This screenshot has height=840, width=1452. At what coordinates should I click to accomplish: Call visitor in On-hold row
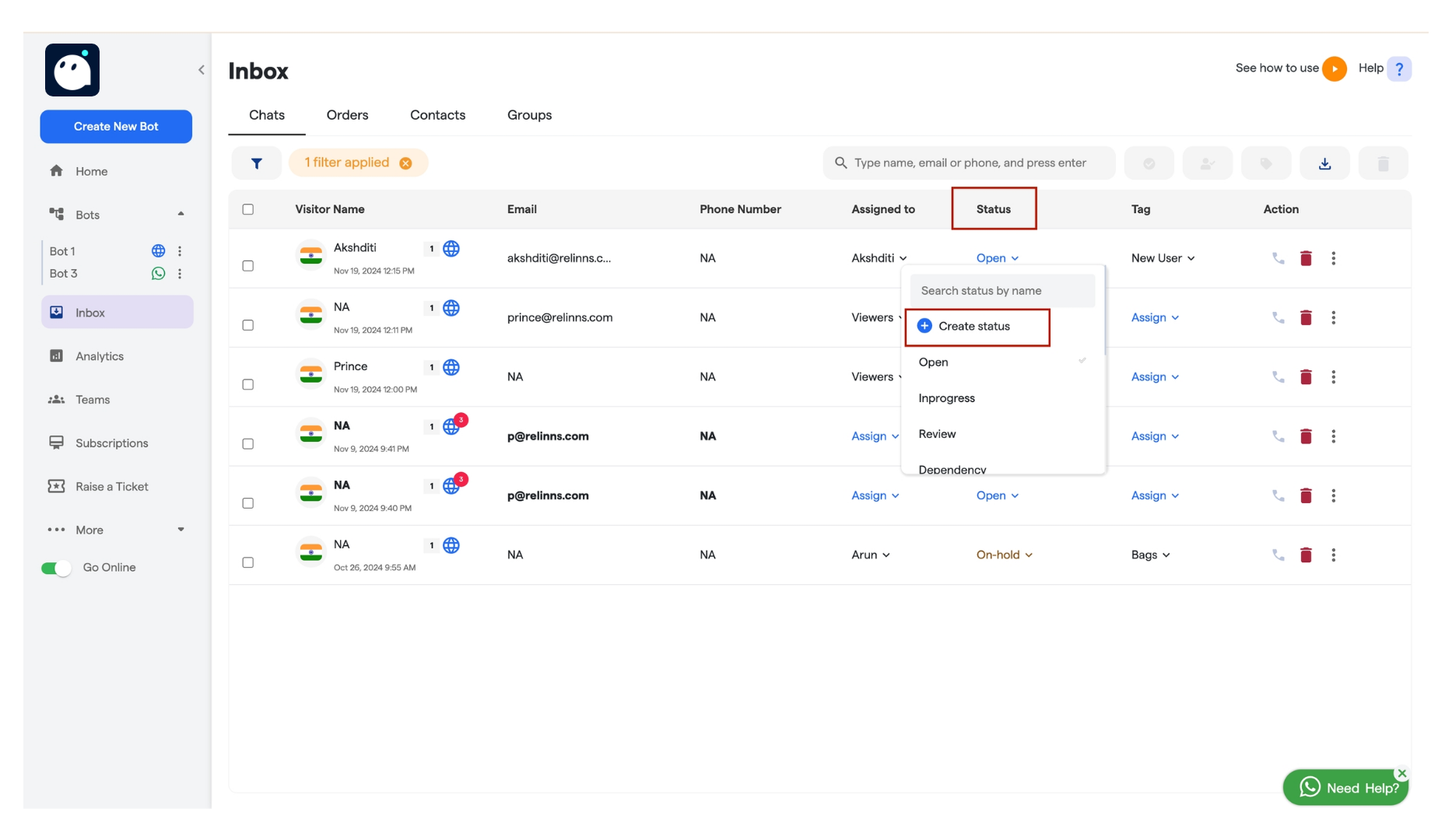click(1278, 555)
